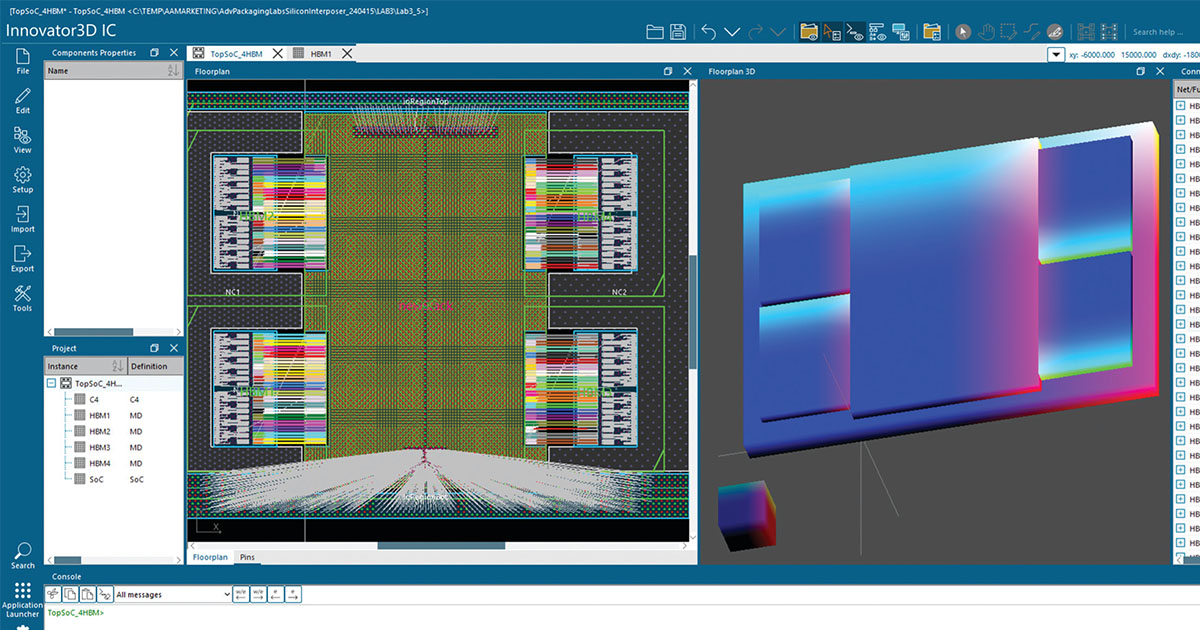
Task: Sort the Instance column in Project panel
Action: pos(116,366)
